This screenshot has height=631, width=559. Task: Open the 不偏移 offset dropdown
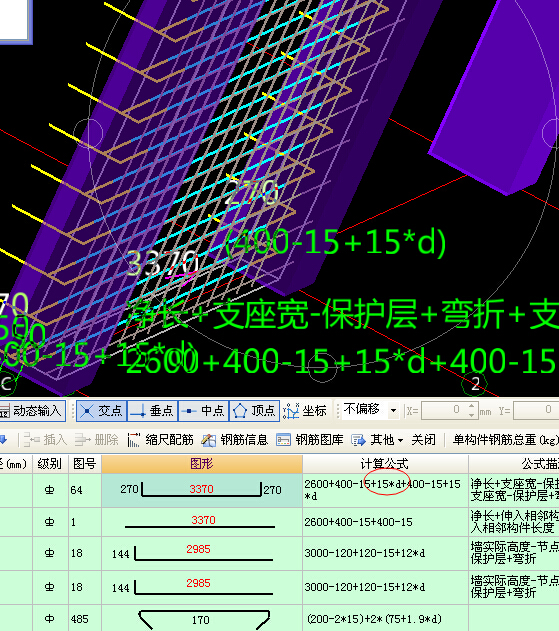(393, 410)
